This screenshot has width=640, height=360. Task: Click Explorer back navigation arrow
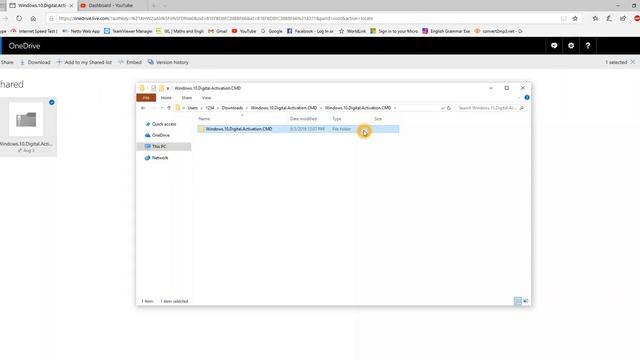coord(143,108)
